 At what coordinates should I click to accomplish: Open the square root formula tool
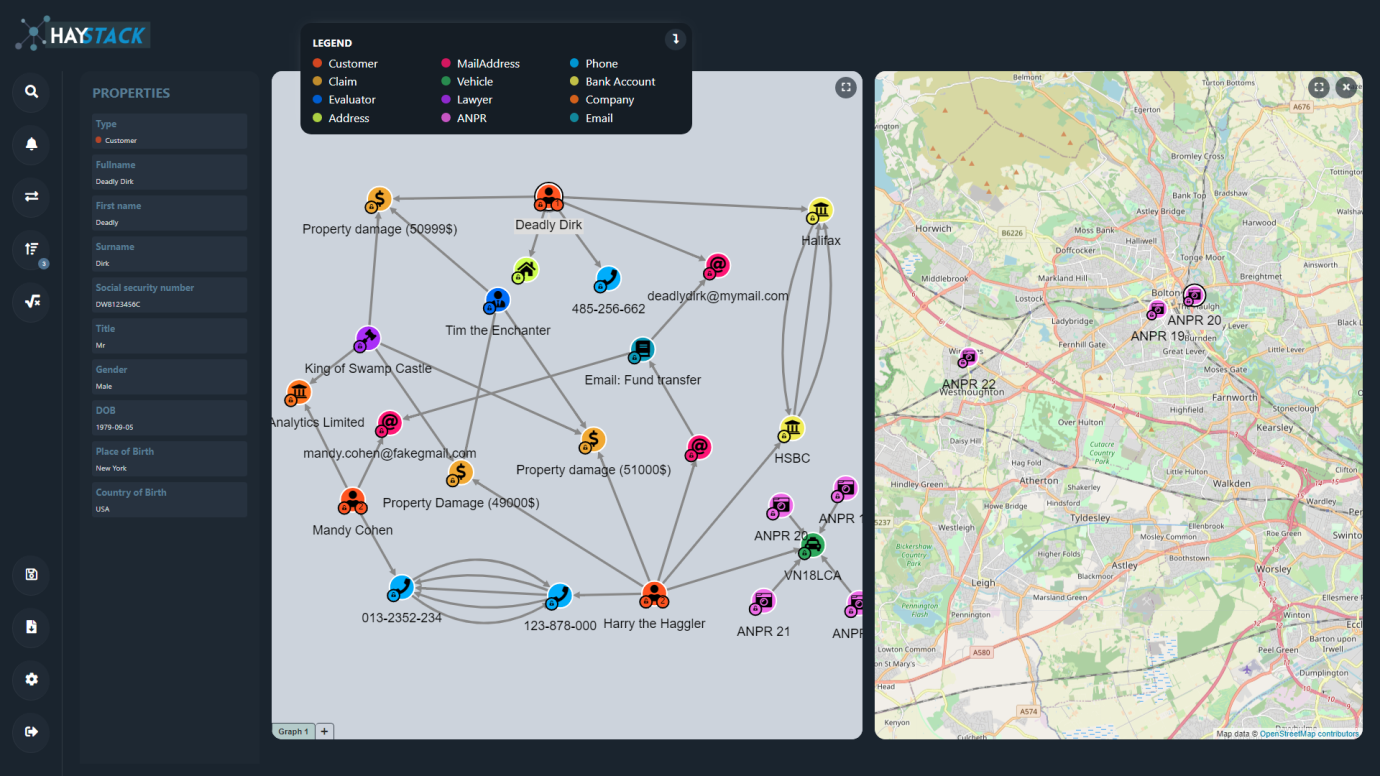[x=31, y=301]
